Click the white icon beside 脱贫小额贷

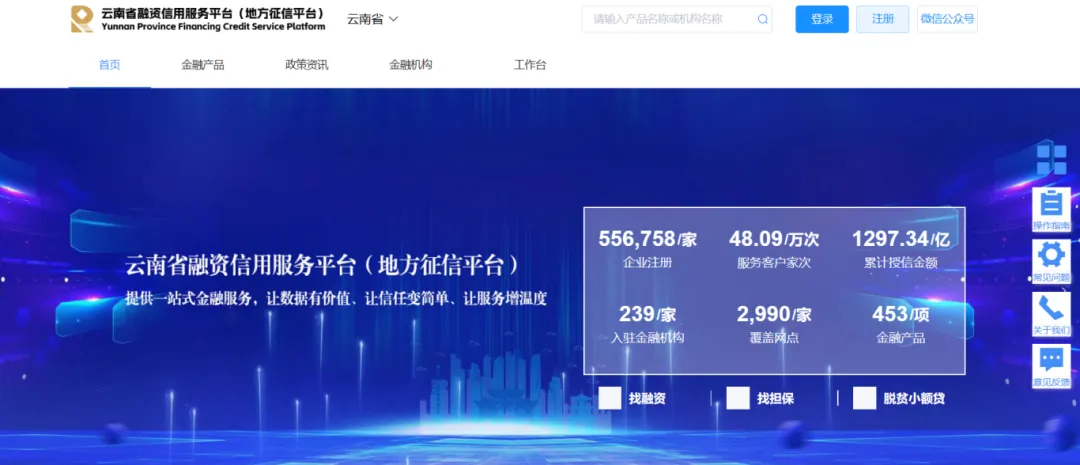click(864, 398)
